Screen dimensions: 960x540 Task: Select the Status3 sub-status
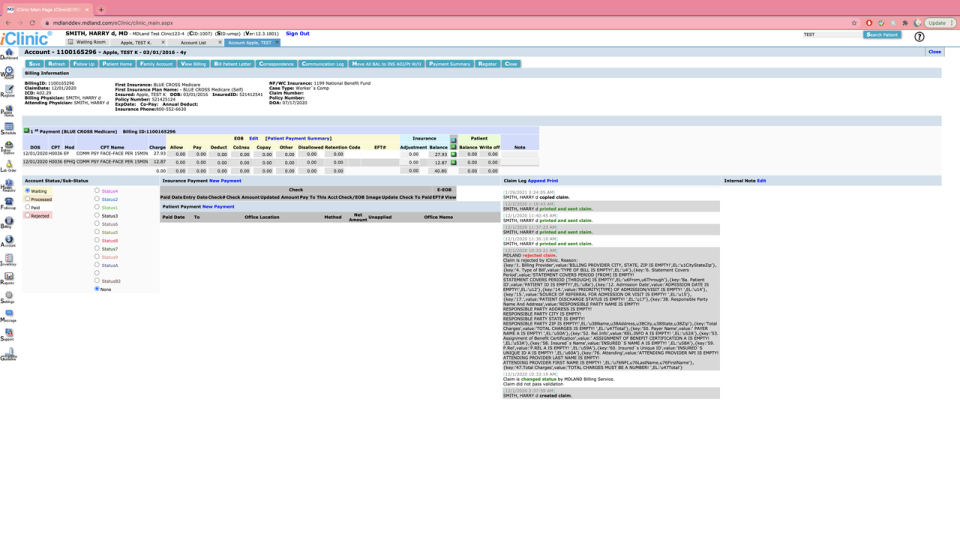pyautogui.click(x=97, y=216)
